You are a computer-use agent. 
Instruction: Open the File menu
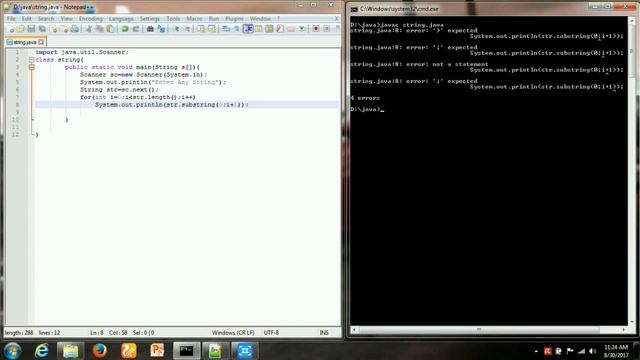coord(11,19)
